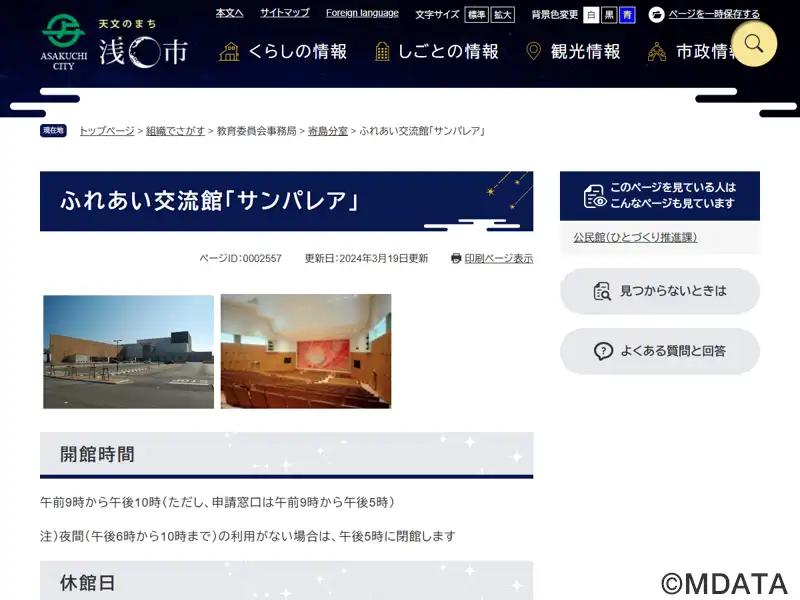
Task: Click the hall interior photo thumbnail
Action: click(x=306, y=351)
